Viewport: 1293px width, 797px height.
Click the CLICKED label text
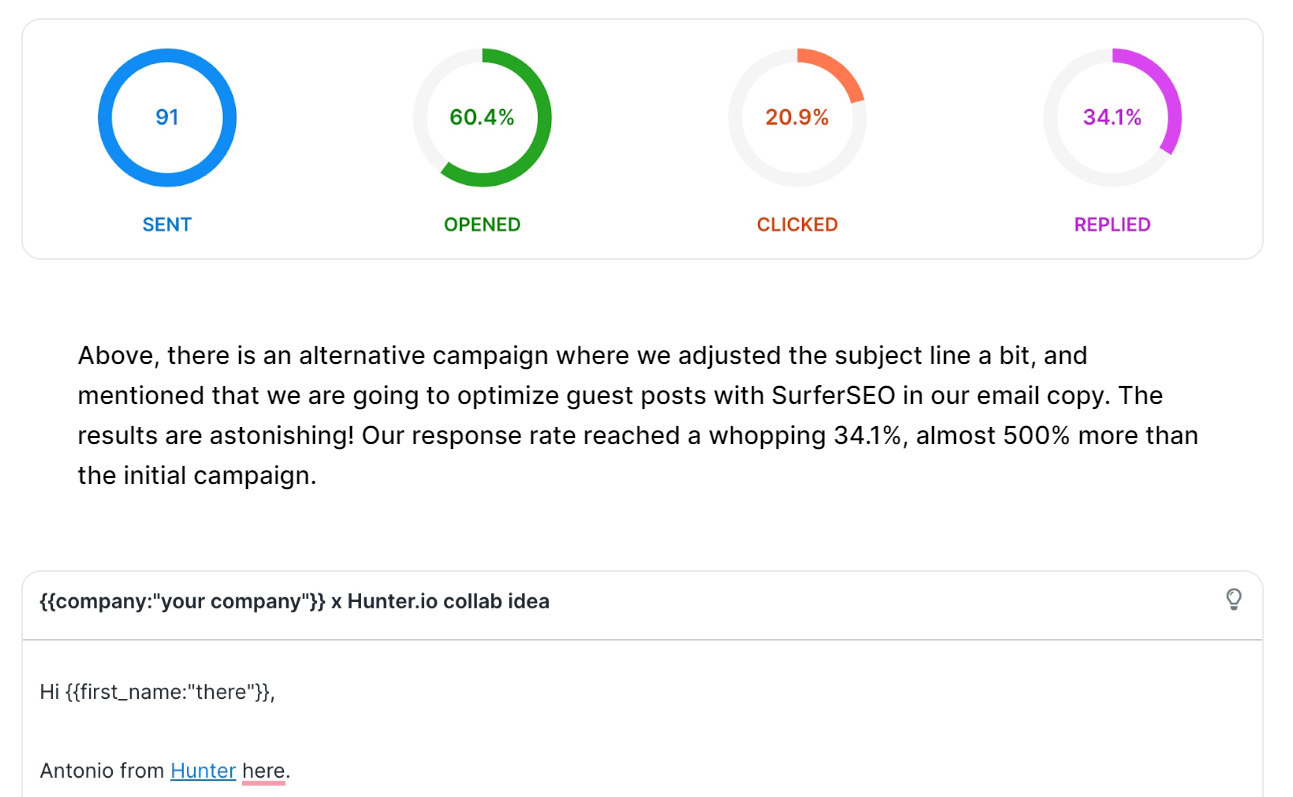pos(797,225)
